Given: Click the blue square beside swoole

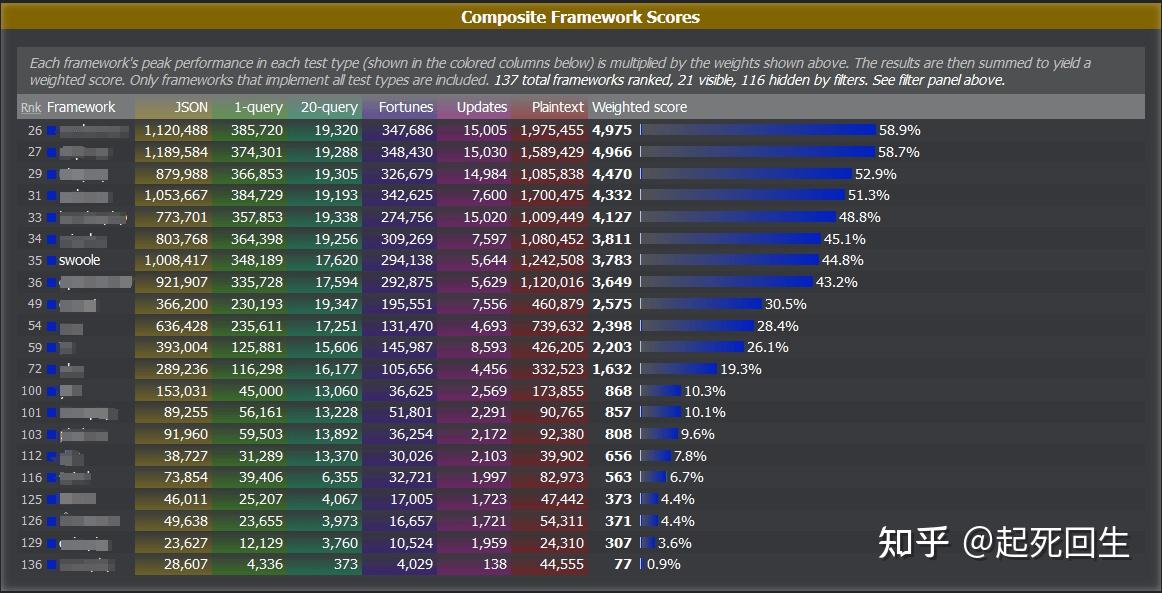Looking at the screenshot, I should [x=52, y=261].
